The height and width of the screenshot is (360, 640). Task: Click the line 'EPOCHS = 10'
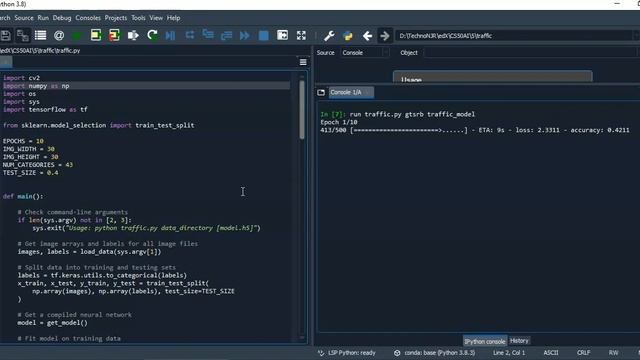[23, 141]
